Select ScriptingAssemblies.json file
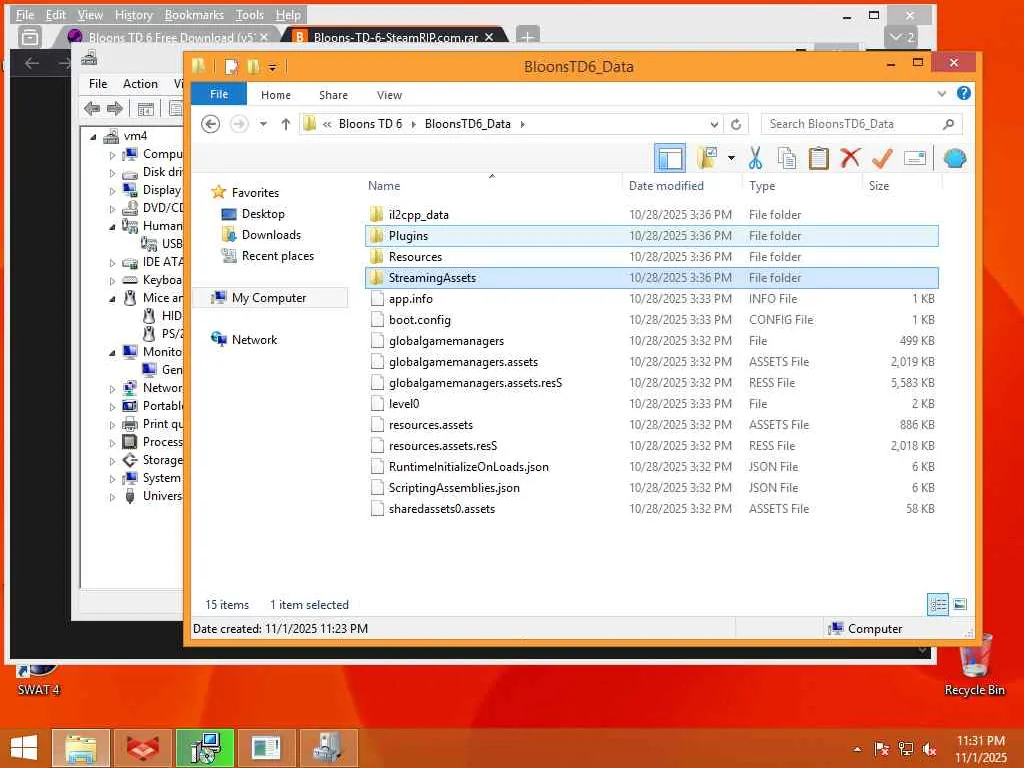1024x768 pixels. [651, 488]
